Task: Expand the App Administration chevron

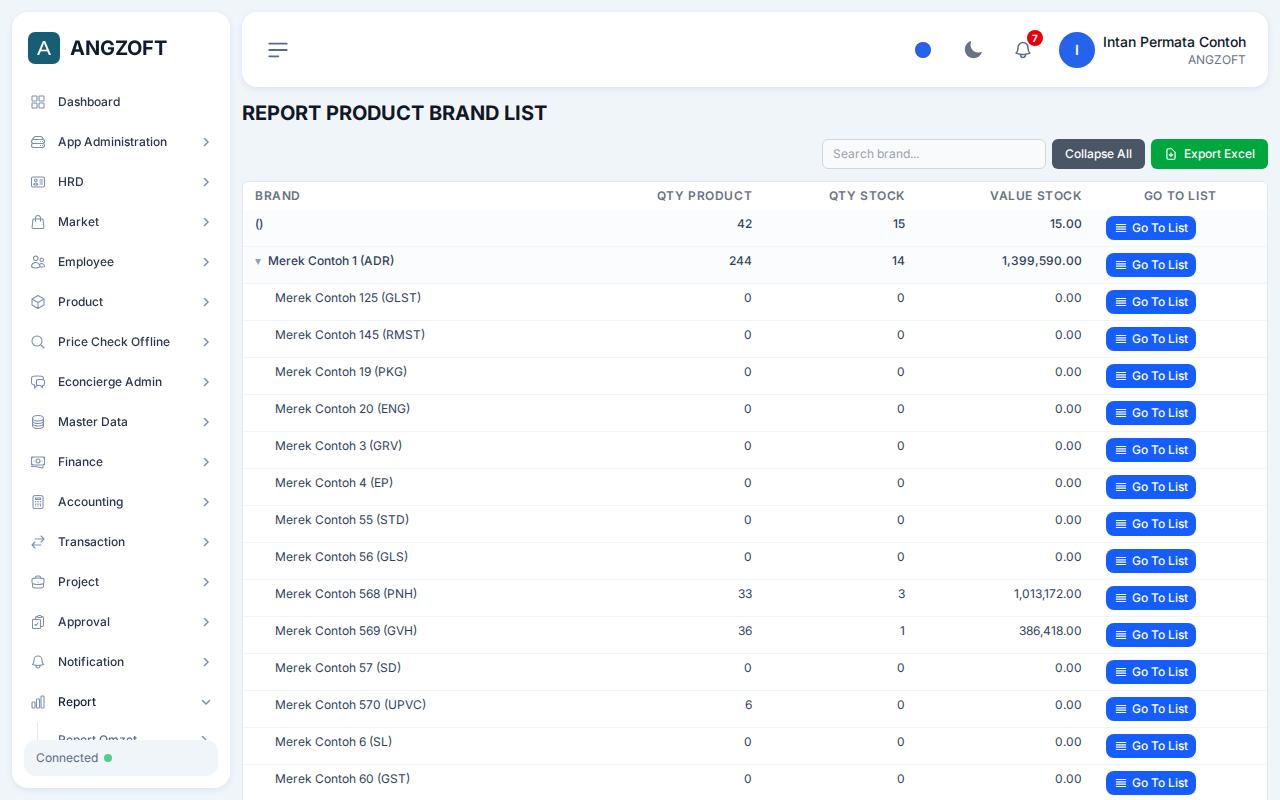Action: (x=206, y=142)
